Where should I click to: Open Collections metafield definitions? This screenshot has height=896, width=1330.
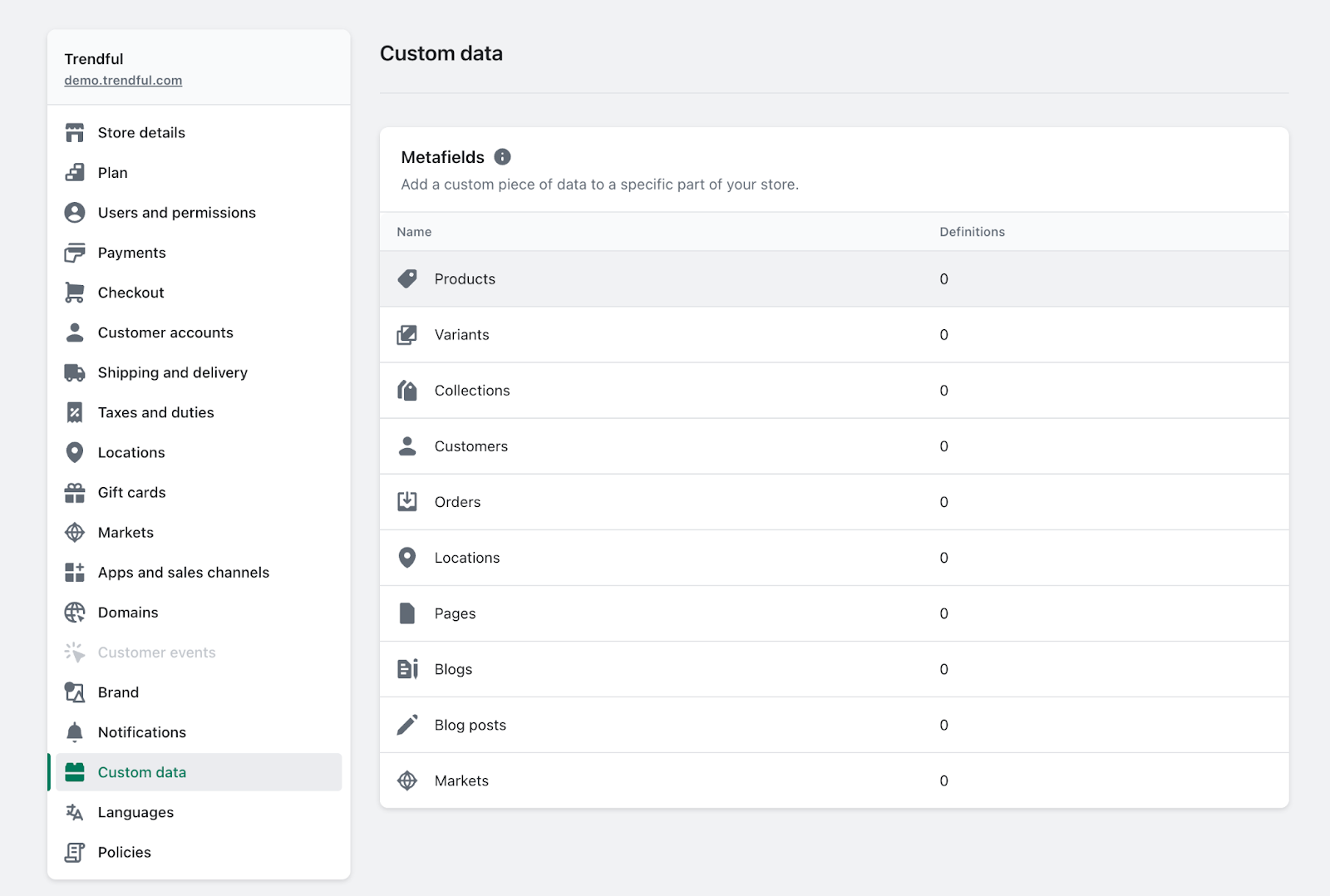(x=834, y=391)
